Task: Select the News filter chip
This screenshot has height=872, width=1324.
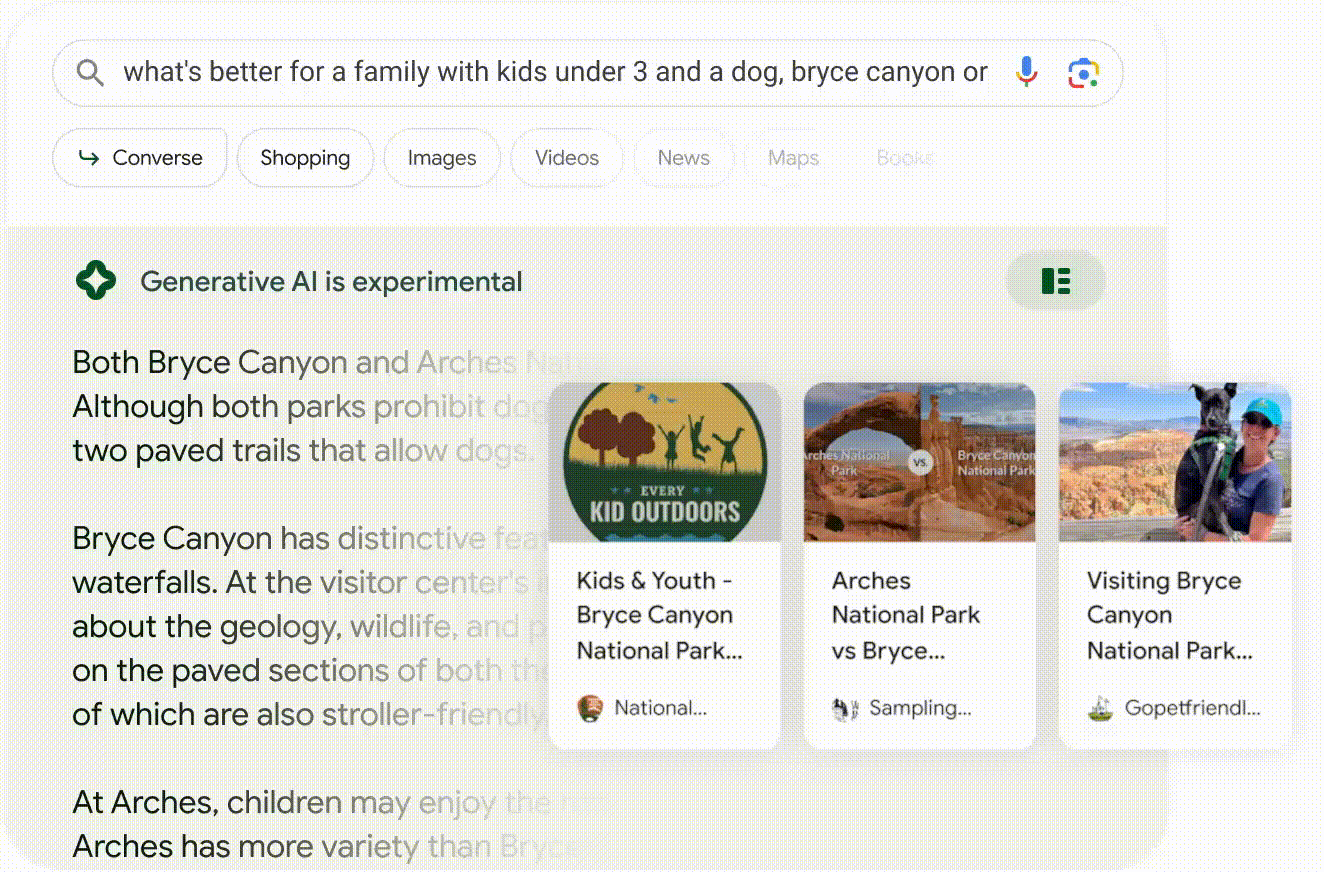Action: click(x=683, y=158)
